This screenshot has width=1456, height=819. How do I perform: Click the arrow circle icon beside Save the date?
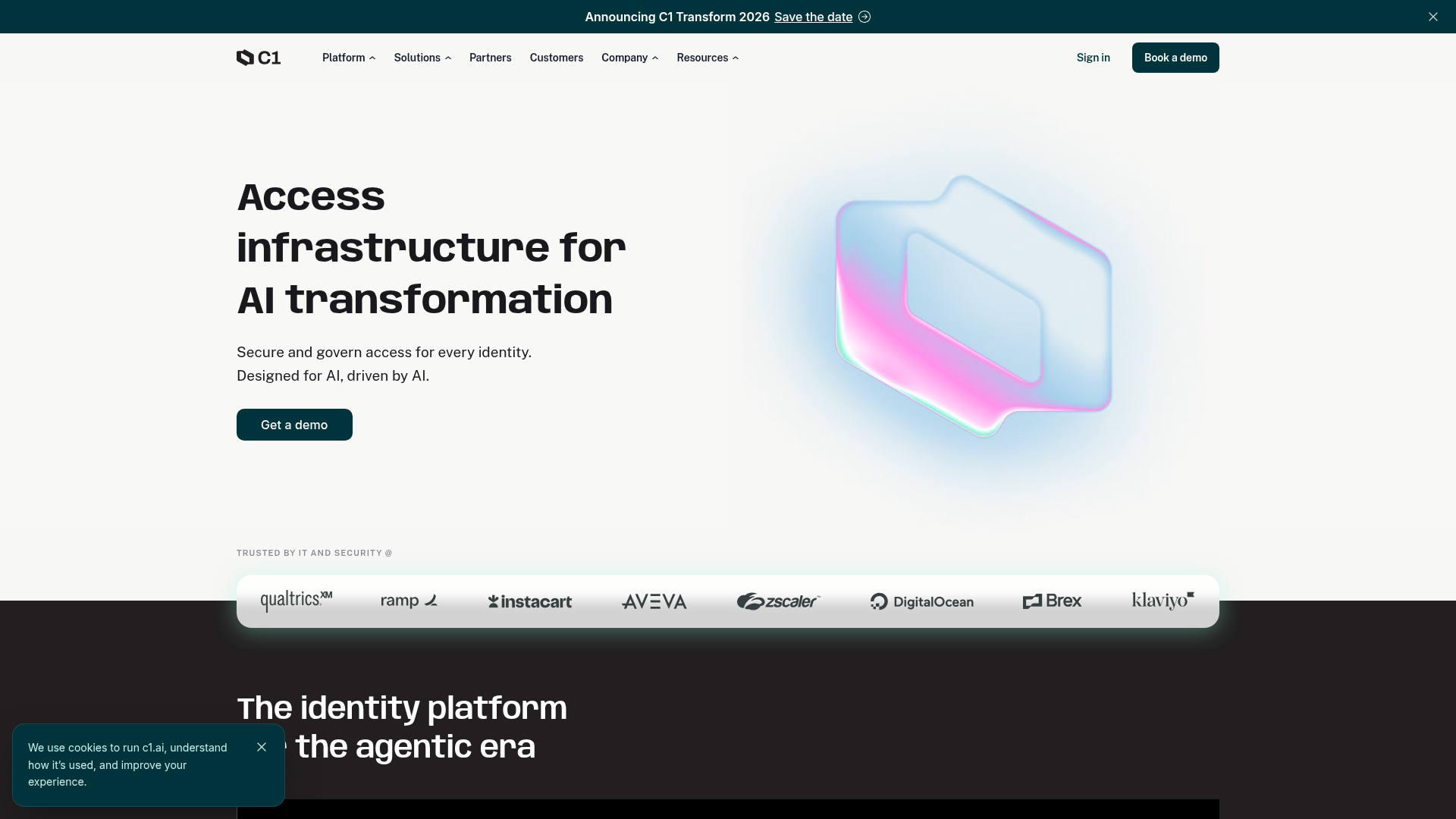864,17
